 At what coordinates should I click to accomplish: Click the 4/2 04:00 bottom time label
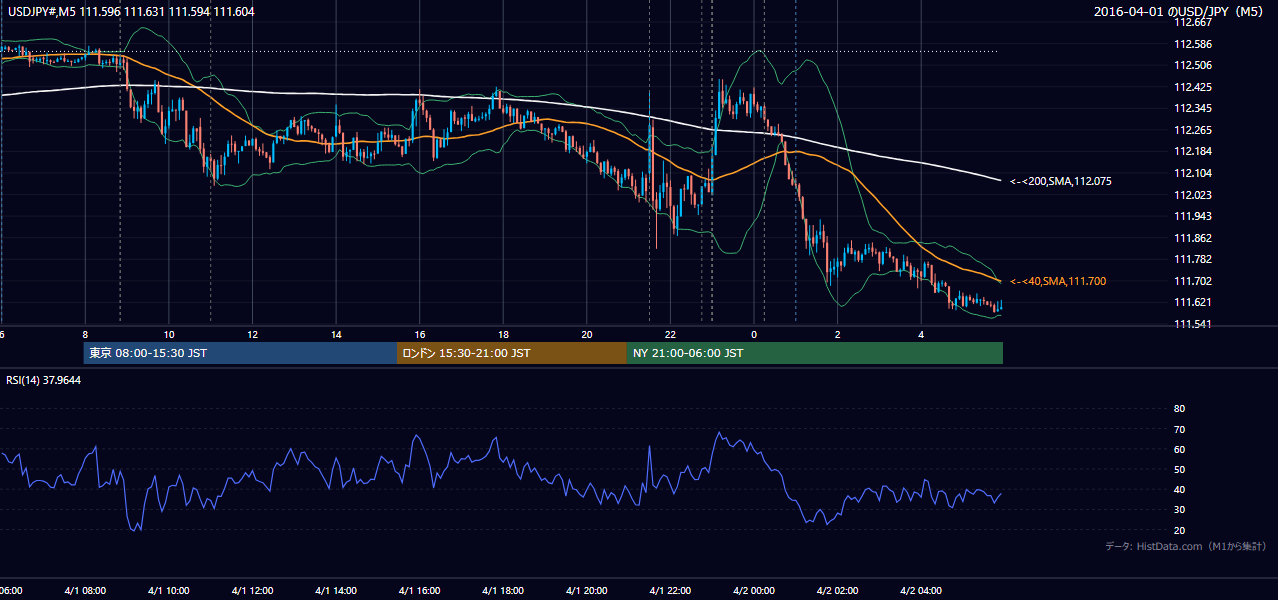[x=920, y=591]
